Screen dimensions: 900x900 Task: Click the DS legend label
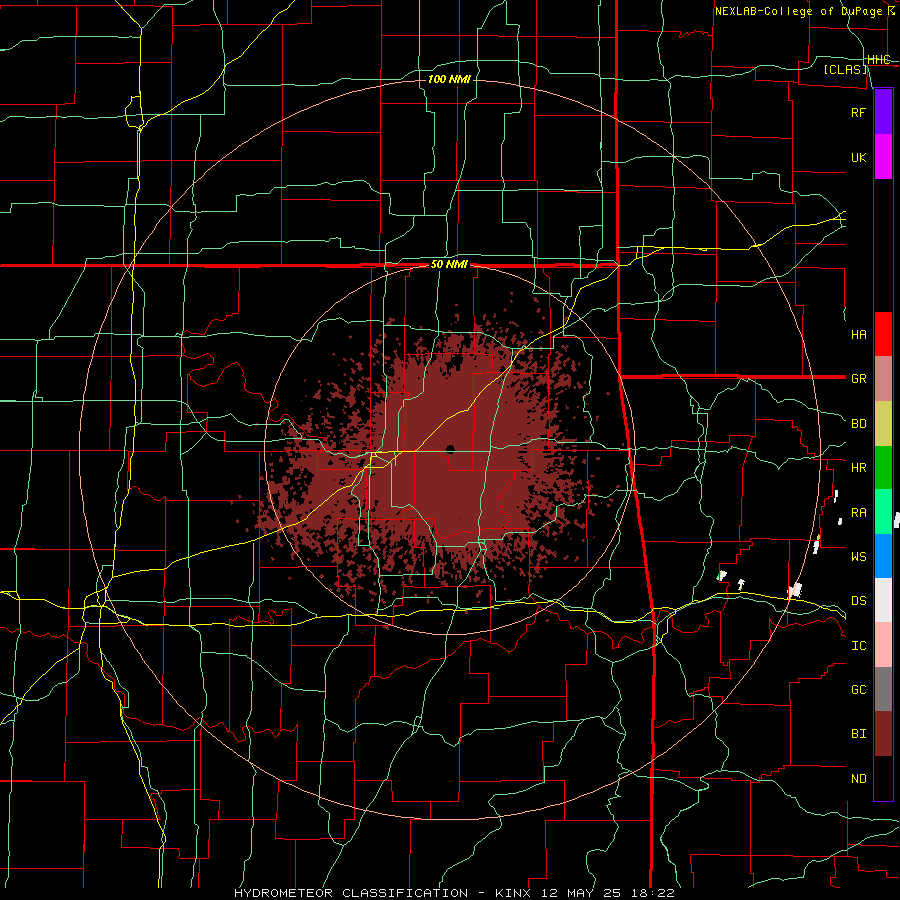859,601
